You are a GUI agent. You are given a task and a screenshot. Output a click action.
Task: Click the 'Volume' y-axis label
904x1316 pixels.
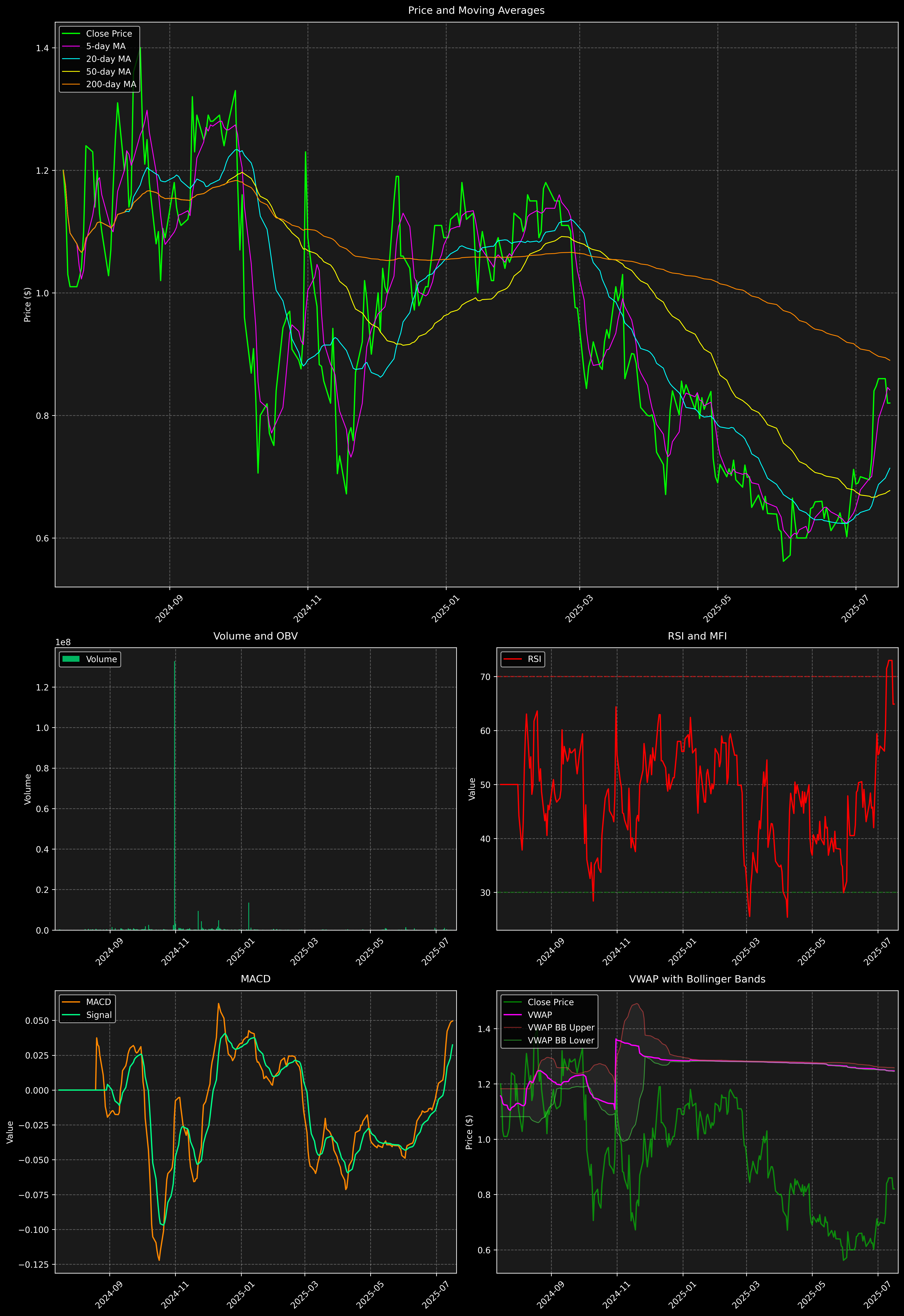27,789
